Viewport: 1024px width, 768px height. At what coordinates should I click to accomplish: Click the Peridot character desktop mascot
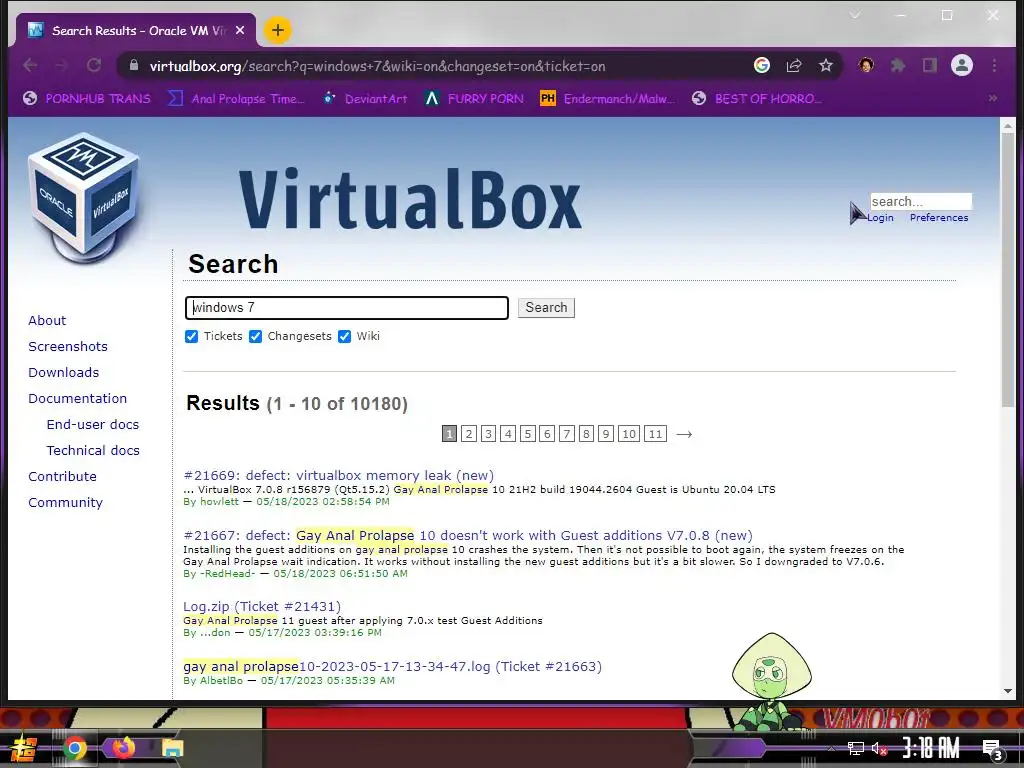coord(771,681)
